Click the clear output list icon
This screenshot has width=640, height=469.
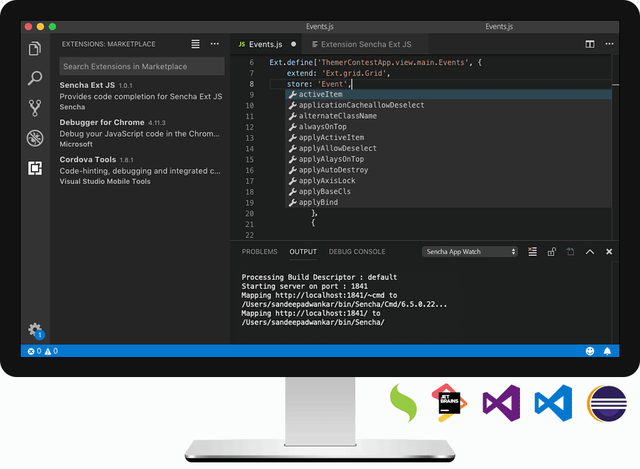(532, 252)
